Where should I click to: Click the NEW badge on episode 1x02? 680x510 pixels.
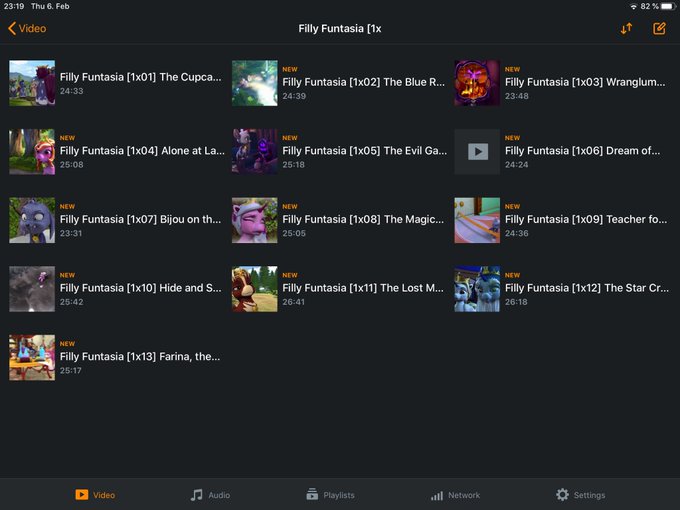pos(290,69)
